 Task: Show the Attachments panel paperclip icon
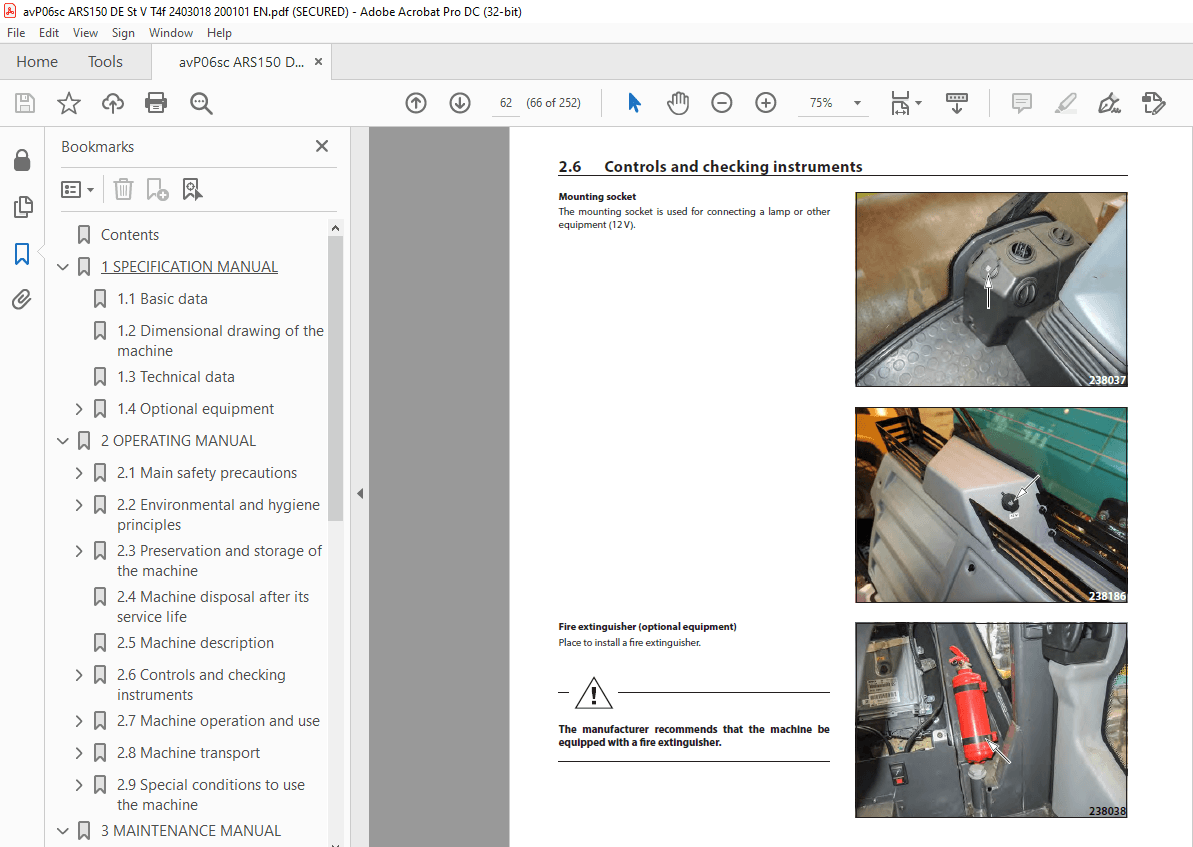tap(22, 299)
